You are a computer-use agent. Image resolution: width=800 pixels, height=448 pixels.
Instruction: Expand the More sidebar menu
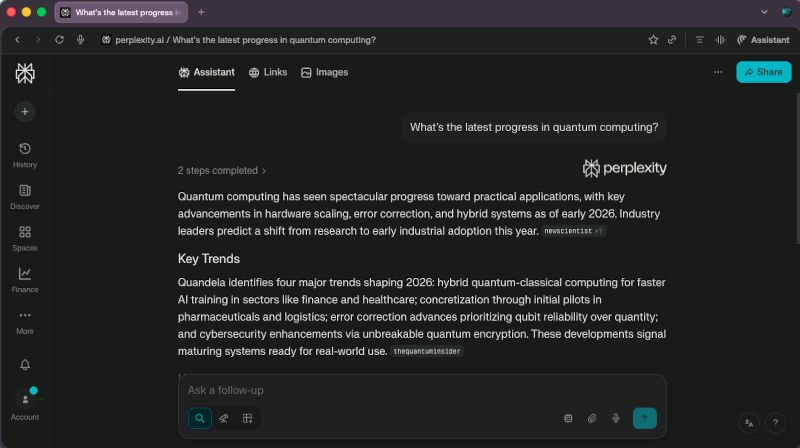coord(24,322)
